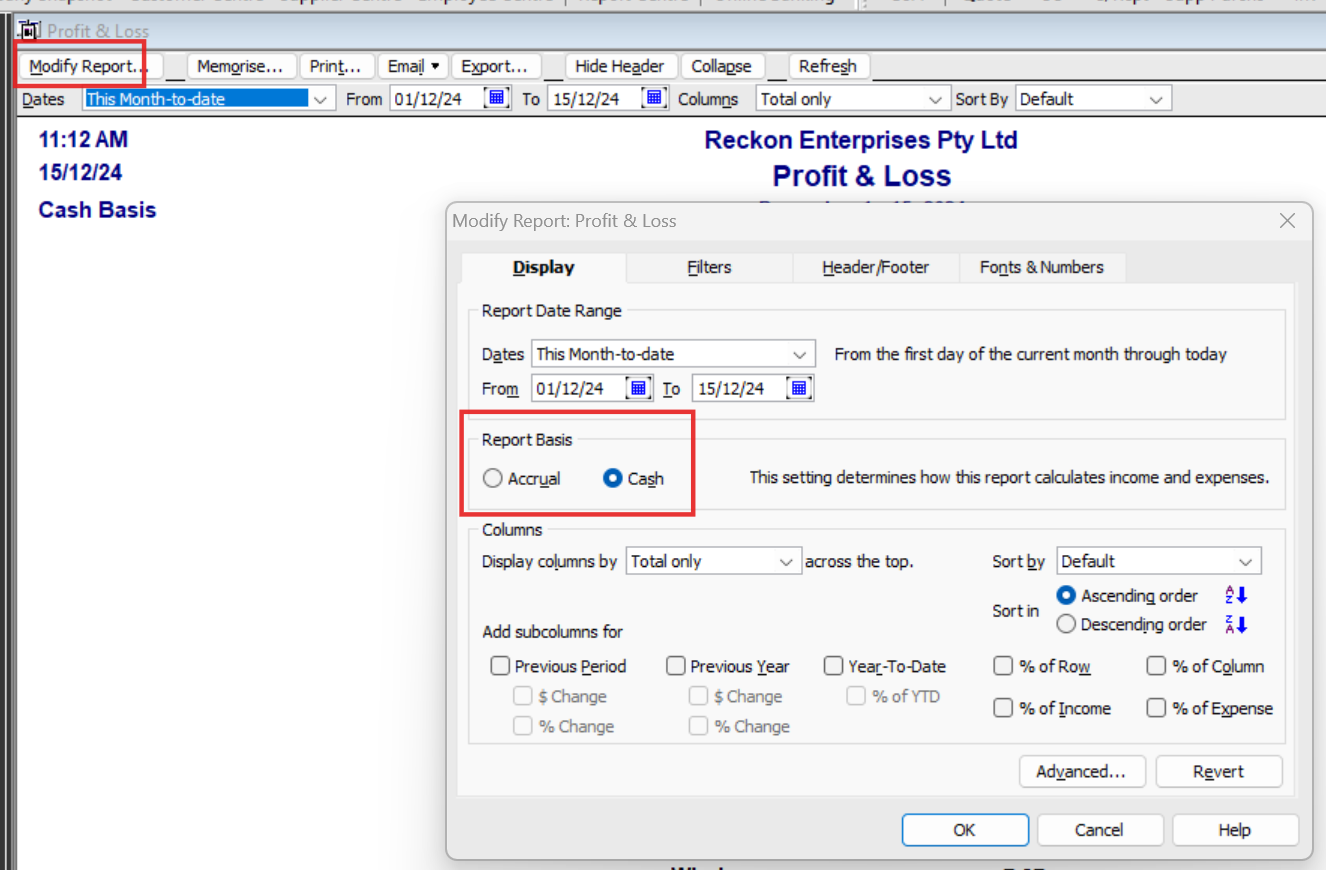Expand the Display columns by dropdown
This screenshot has width=1326, height=870.
pyautogui.click(x=786, y=561)
